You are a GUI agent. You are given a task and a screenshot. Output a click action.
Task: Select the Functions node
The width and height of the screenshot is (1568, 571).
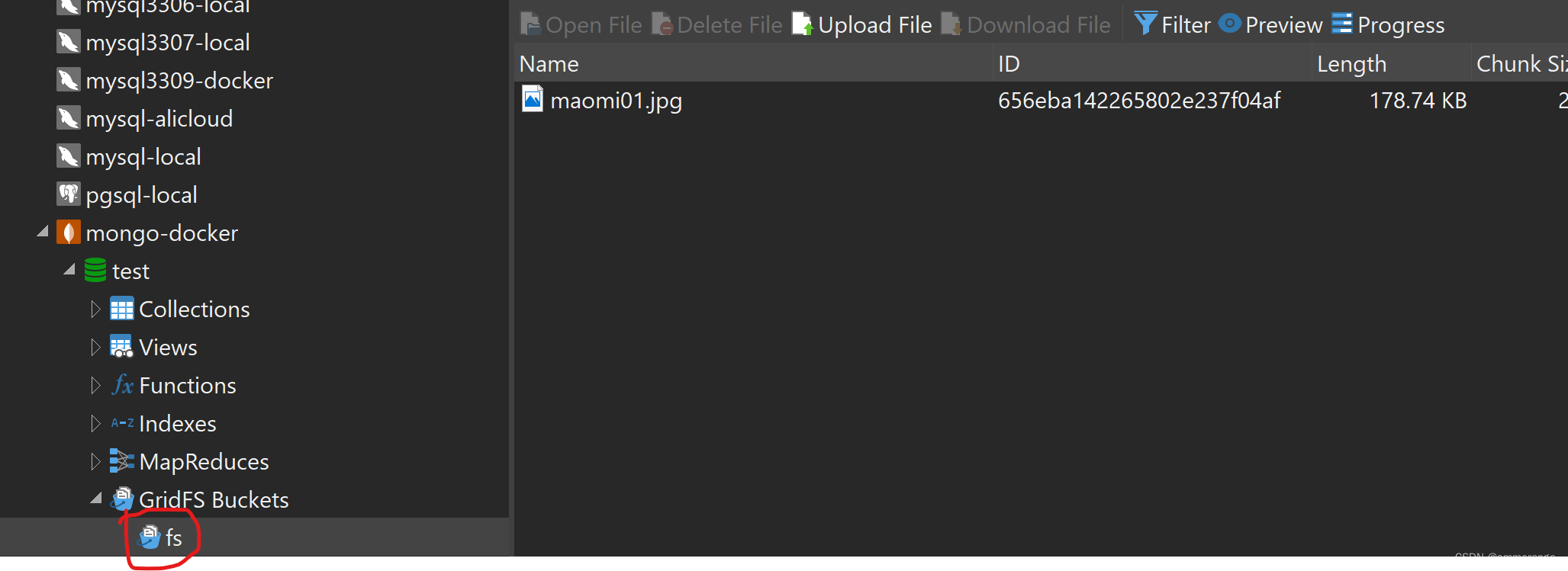[x=187, y=385]
